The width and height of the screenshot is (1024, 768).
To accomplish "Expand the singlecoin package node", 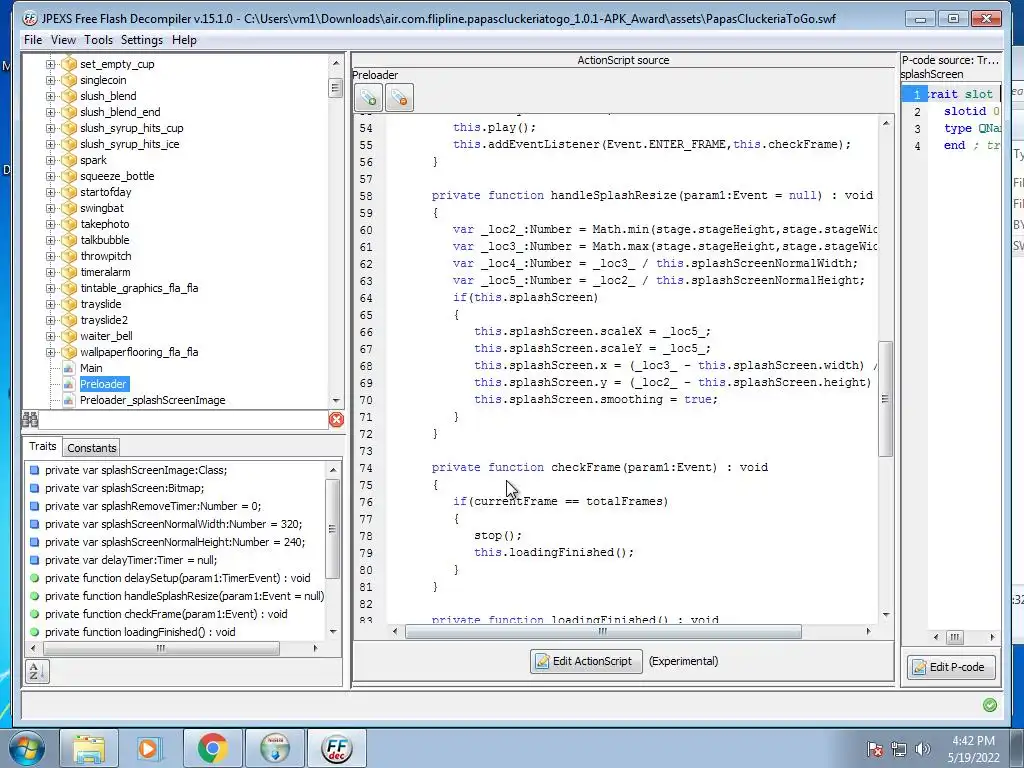I will [50, 80].
